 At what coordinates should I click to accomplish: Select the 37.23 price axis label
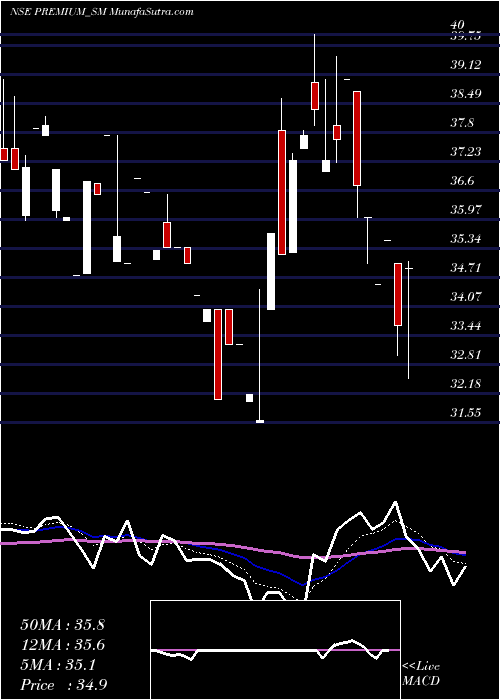coord(466,152)
